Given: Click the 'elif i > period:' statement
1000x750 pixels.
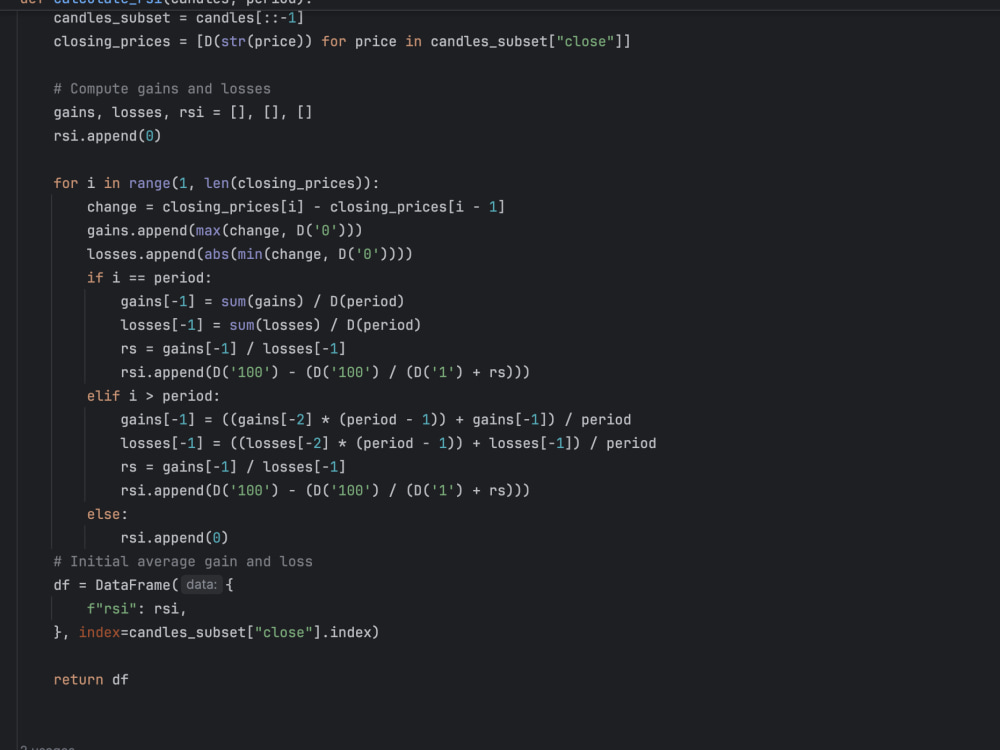Looking at the screenshot, I should pyautogui.click(x=154, y=396).
